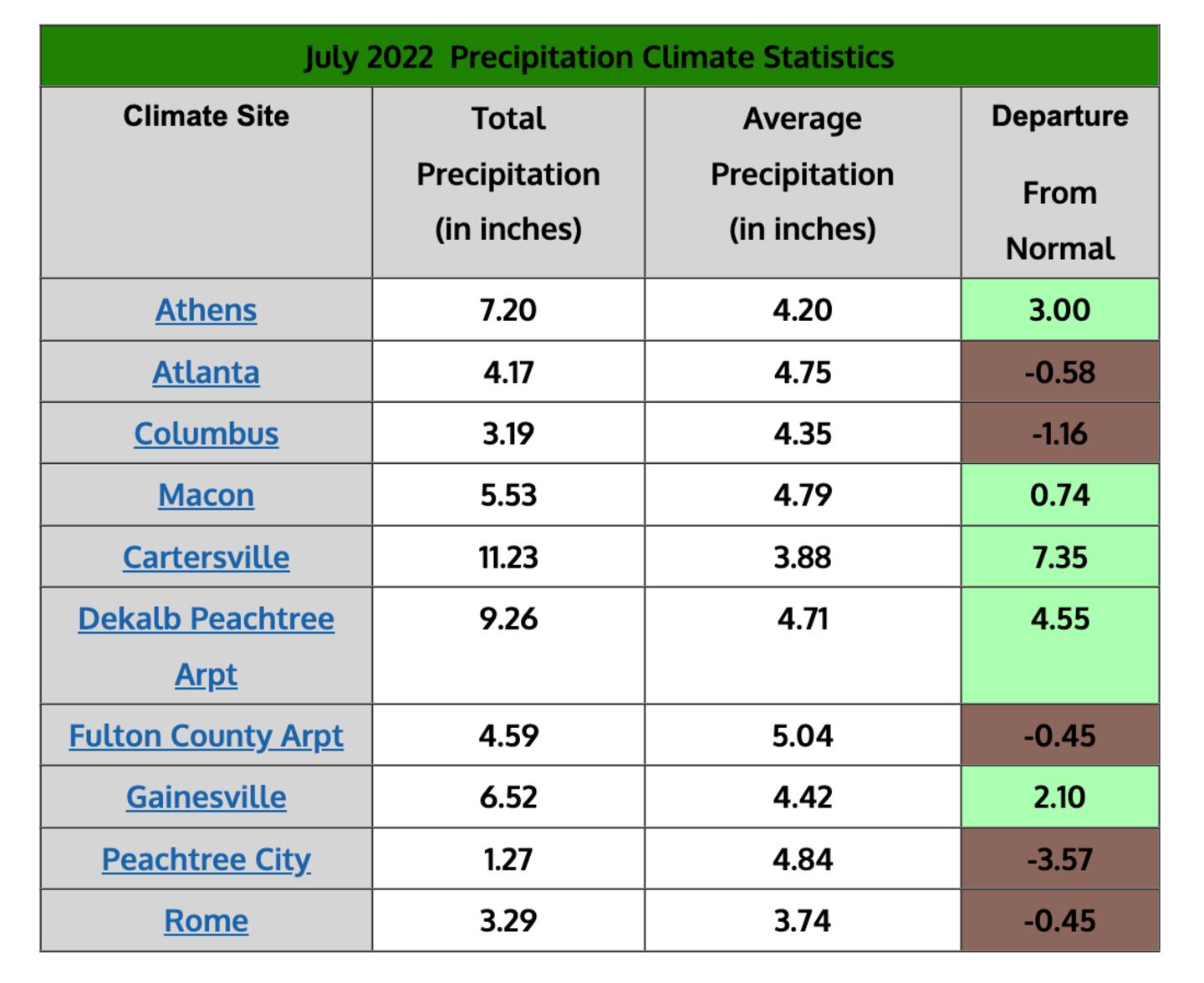Click the Rome link
1204x983 pixels.
click(x=206, y=921)
